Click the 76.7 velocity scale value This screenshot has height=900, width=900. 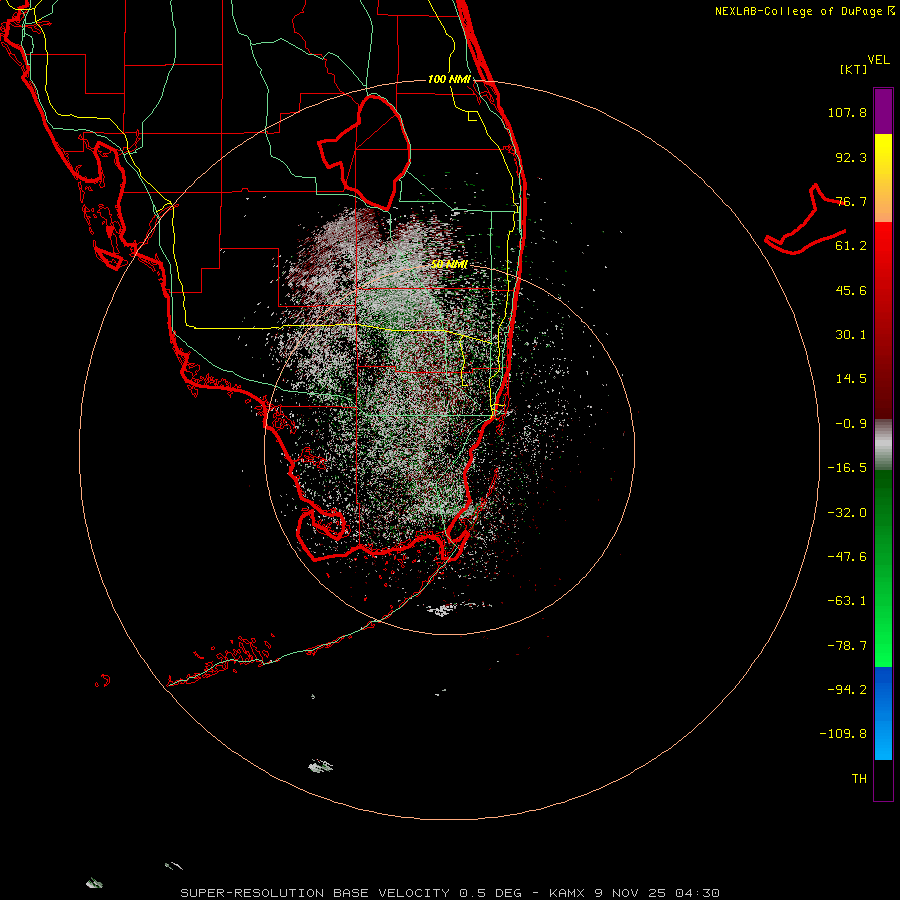point(851,201)
